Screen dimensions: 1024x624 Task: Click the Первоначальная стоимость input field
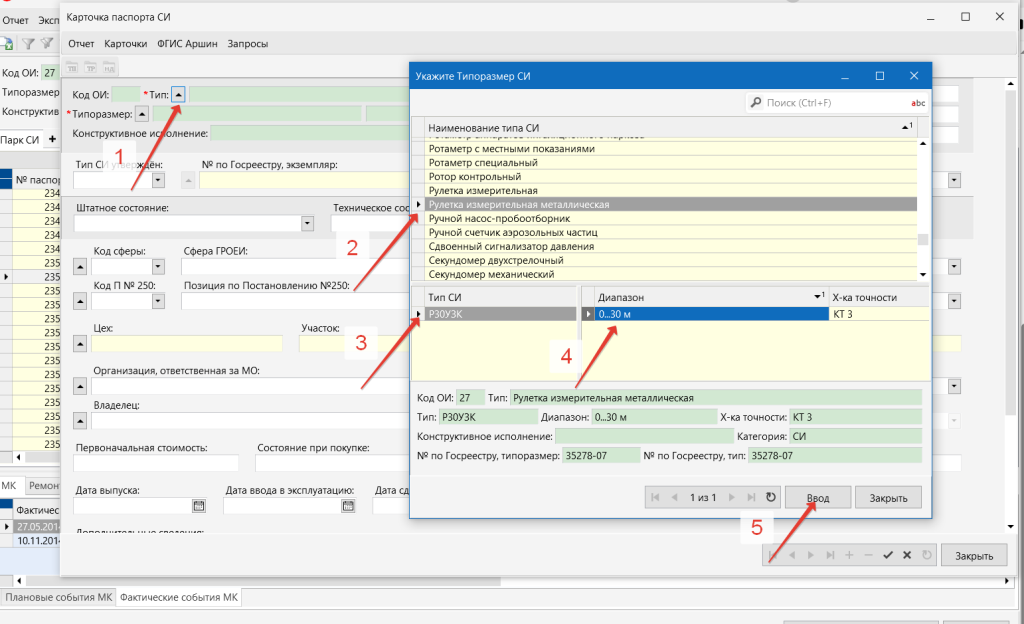click(156, 463)
